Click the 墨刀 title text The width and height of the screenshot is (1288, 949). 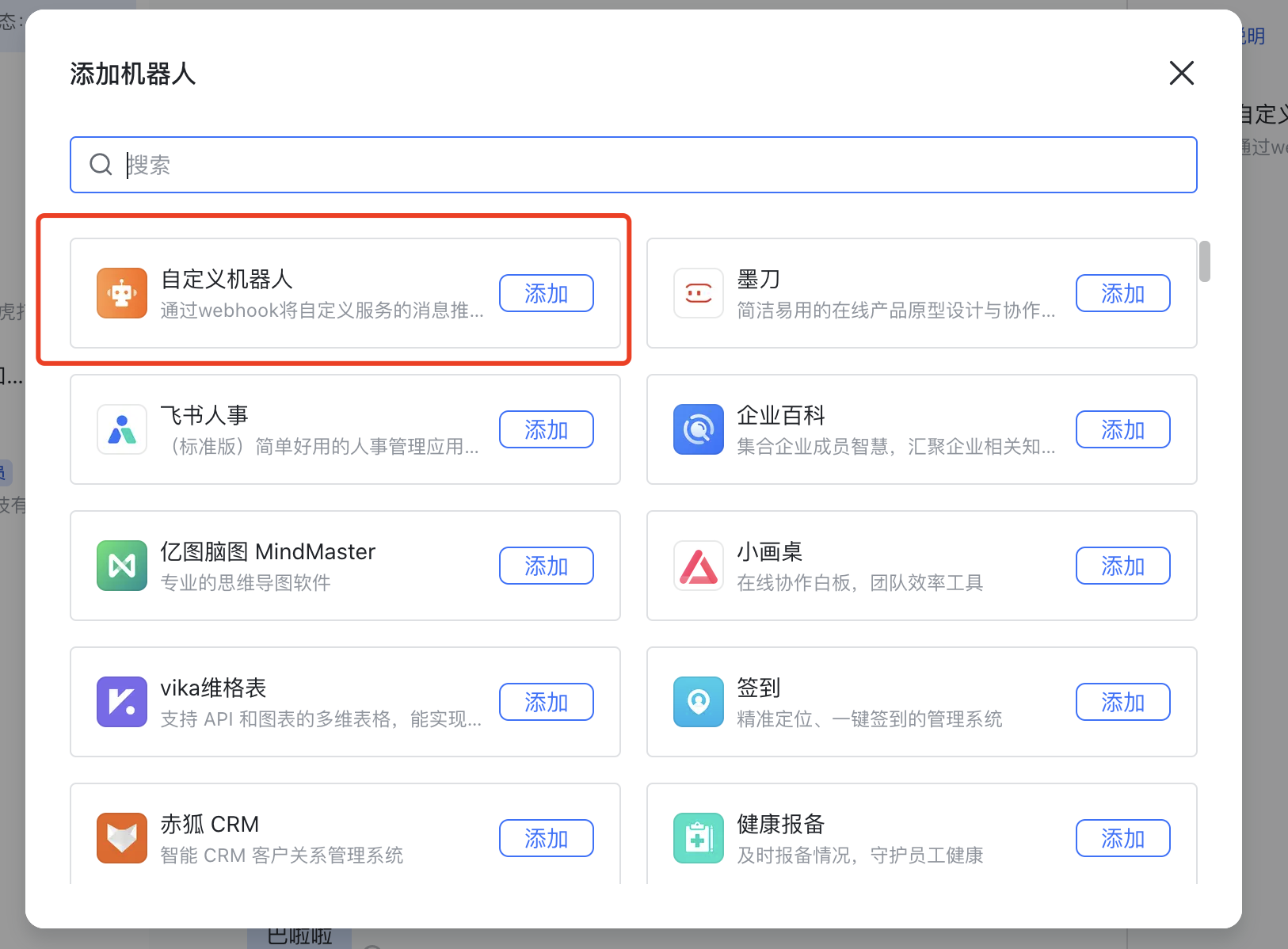(759, 279)
